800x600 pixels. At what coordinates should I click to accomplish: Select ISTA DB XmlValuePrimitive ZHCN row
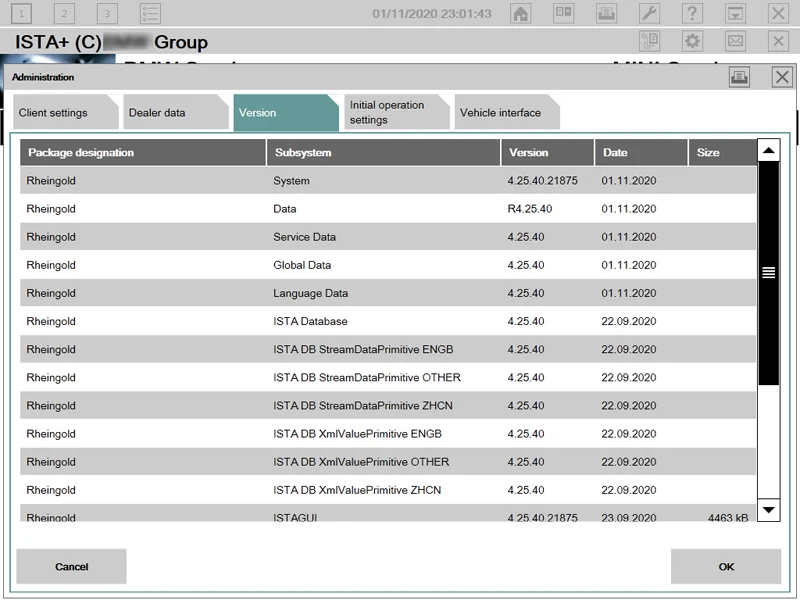[388, 490]
